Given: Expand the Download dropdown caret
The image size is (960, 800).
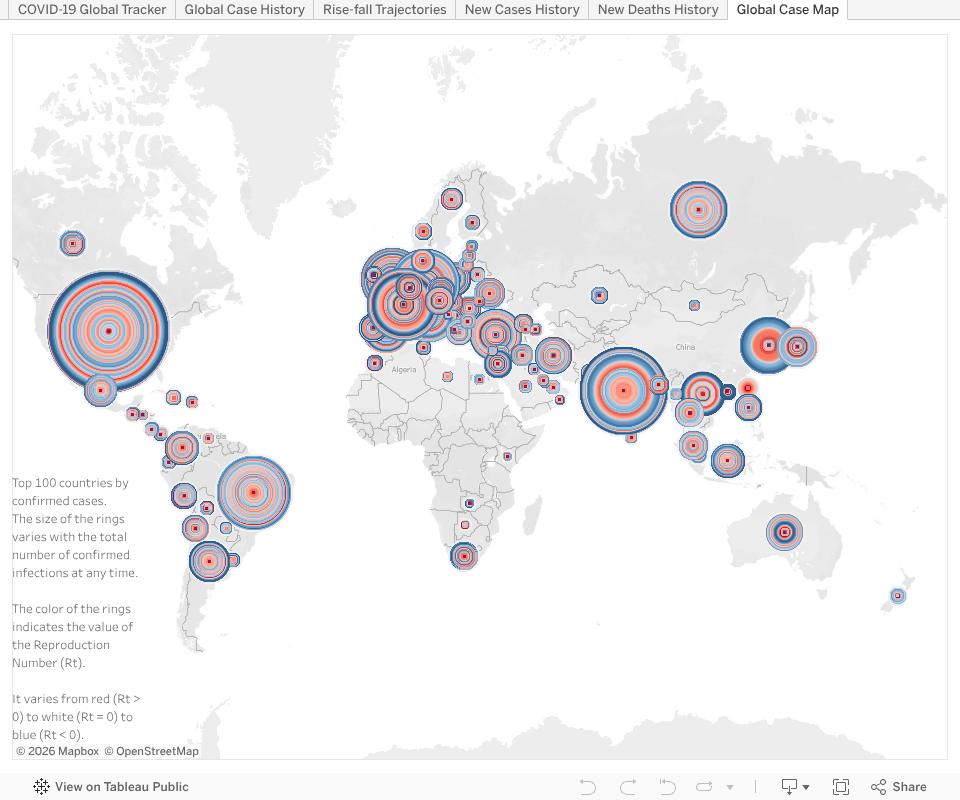Looking at the screenshot, I should tap(806, 788).
